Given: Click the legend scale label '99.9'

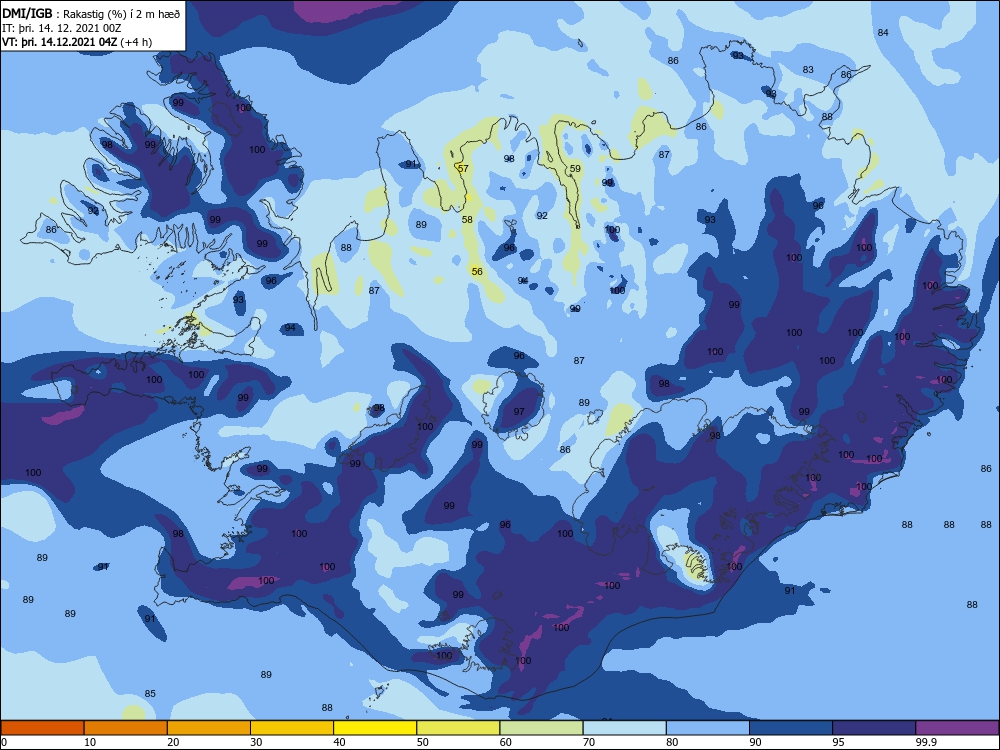Looking at the screenshot, I should (x=926, y=742).
